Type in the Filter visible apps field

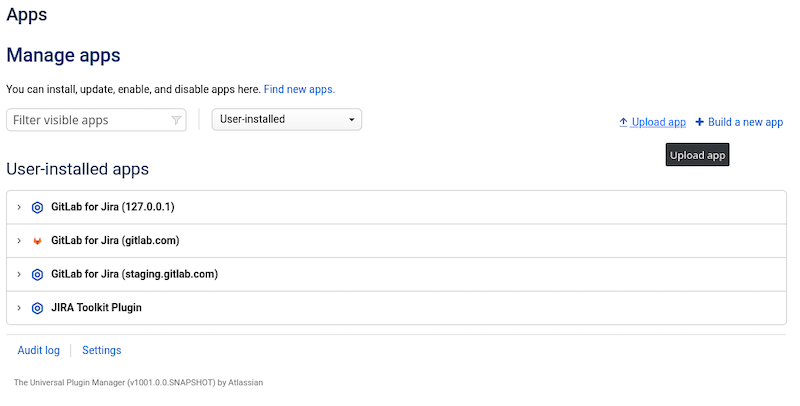tap(88, 120)
